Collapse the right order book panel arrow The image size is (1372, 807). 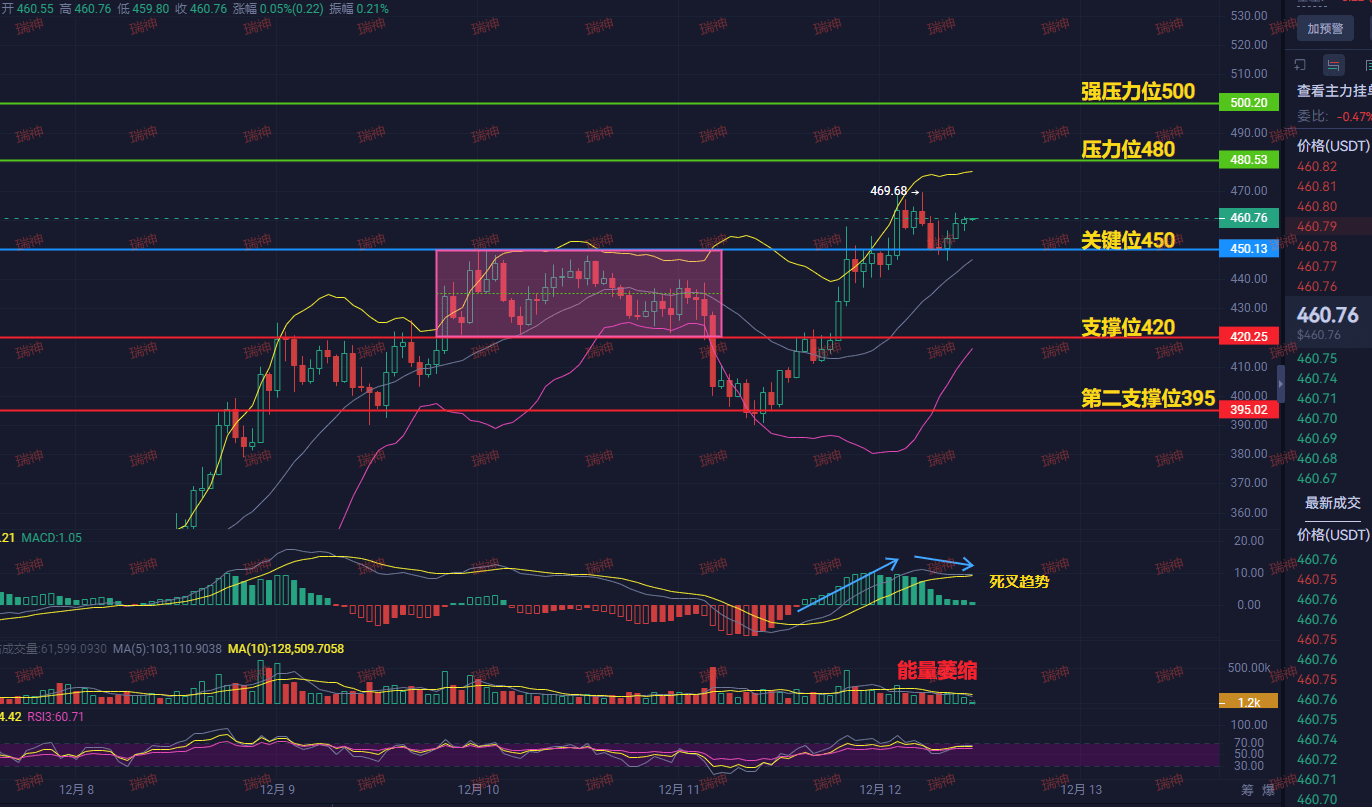pyautogui.click(x=1282, y=384)
